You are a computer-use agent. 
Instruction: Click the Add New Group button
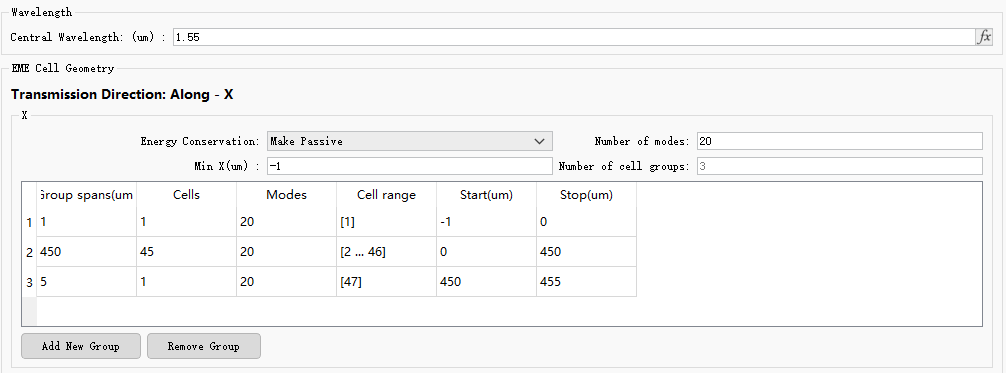tap(80, 346)
